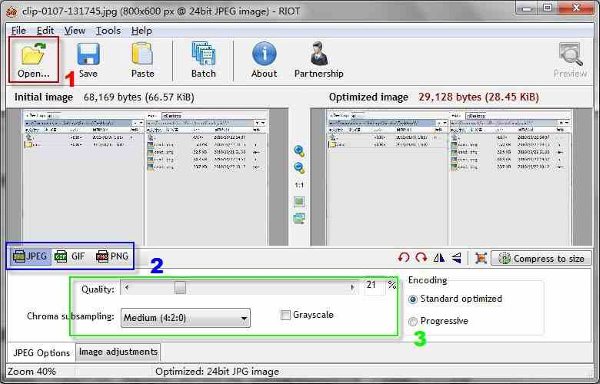
Task: Paste an image from the clipboard via the Paste icon
Action: coord(143,60)
